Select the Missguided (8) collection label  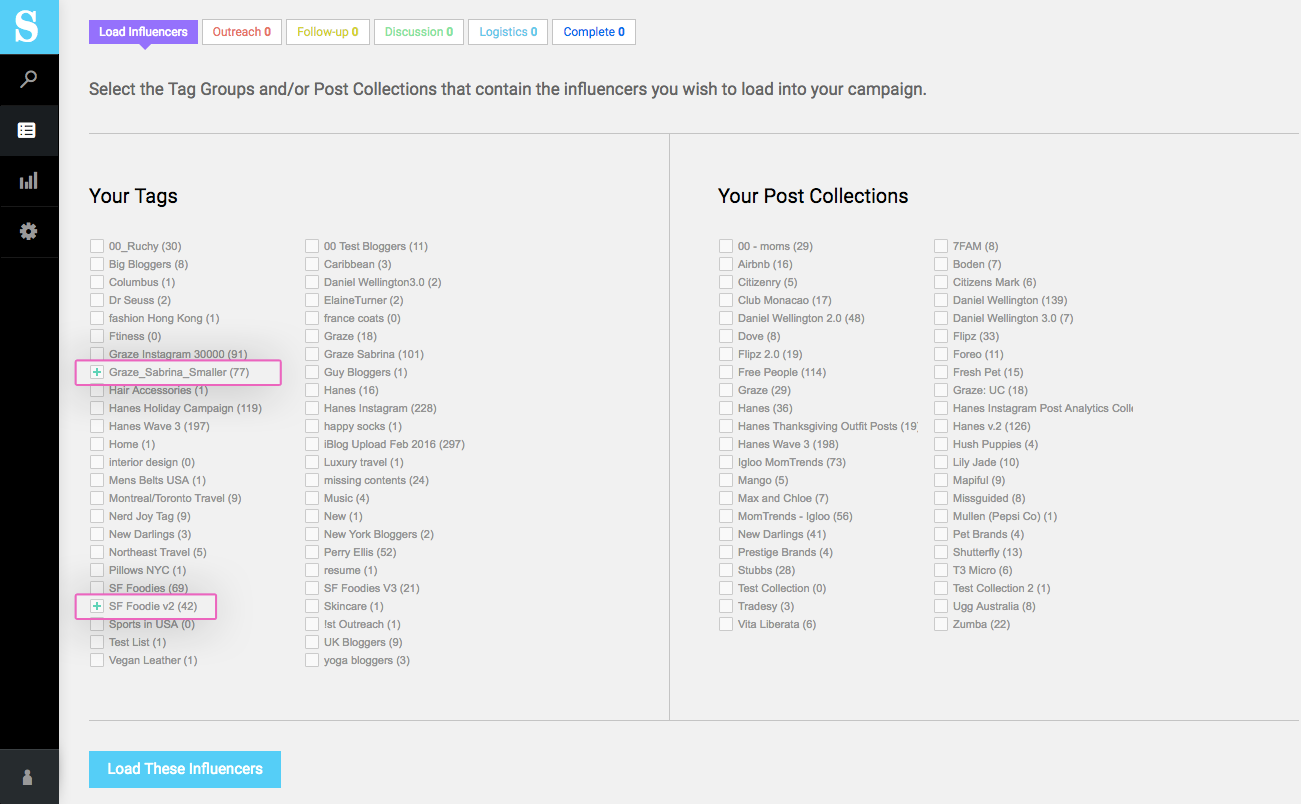989,498
